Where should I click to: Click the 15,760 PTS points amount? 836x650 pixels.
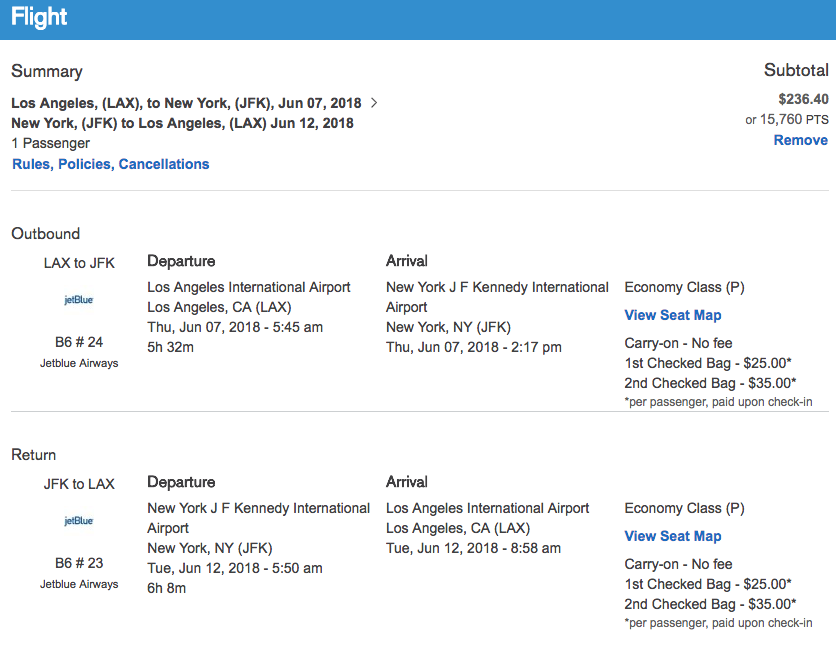coord(795,119)
